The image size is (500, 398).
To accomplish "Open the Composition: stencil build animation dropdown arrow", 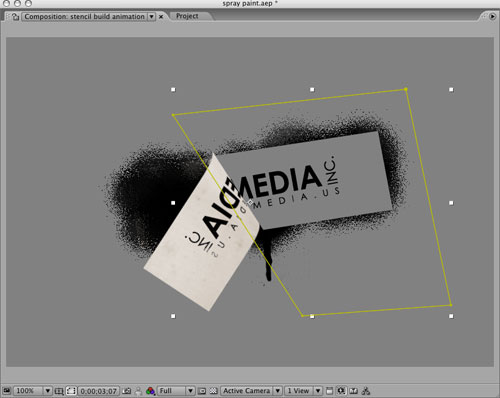I will pos(152,16).
